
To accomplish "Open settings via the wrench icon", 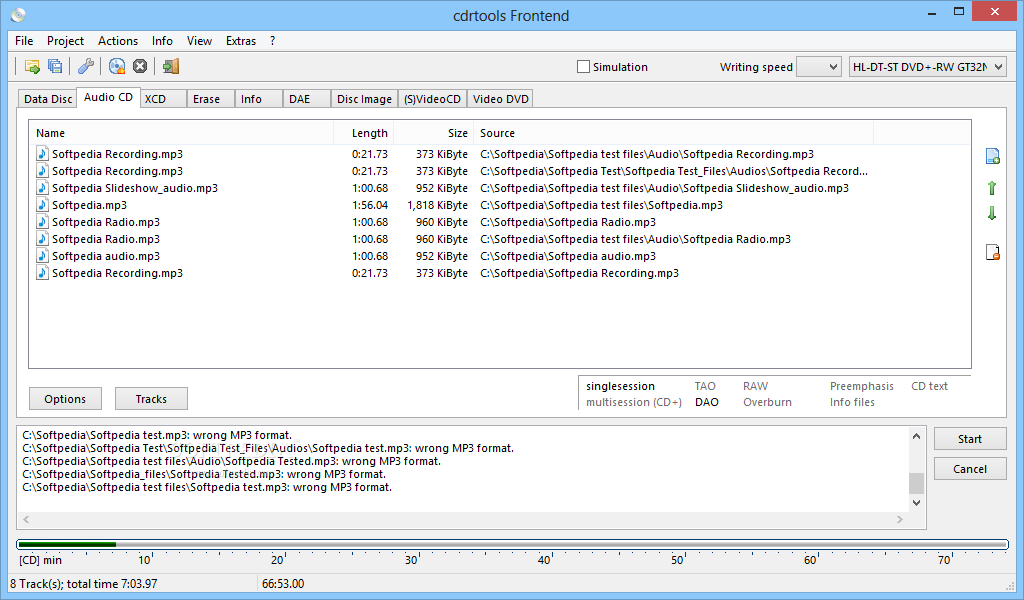I will coord(86,66).
